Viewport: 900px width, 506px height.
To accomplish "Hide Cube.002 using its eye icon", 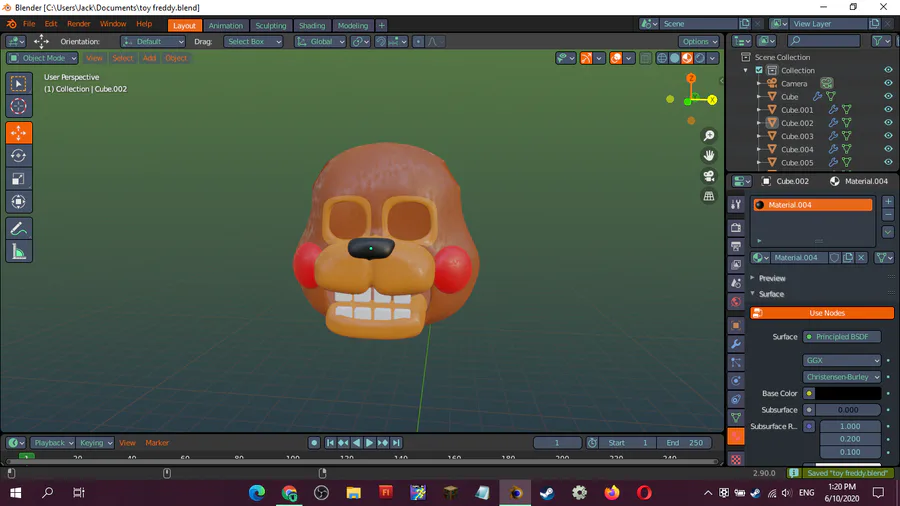I will click(888, 123).
